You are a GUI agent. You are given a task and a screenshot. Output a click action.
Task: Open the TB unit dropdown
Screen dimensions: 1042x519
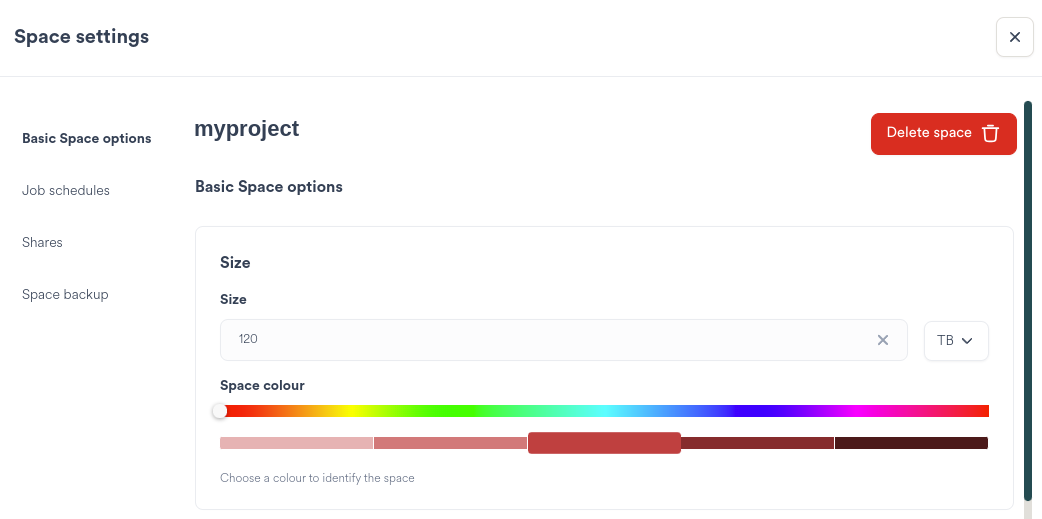[x=955, y=340]
